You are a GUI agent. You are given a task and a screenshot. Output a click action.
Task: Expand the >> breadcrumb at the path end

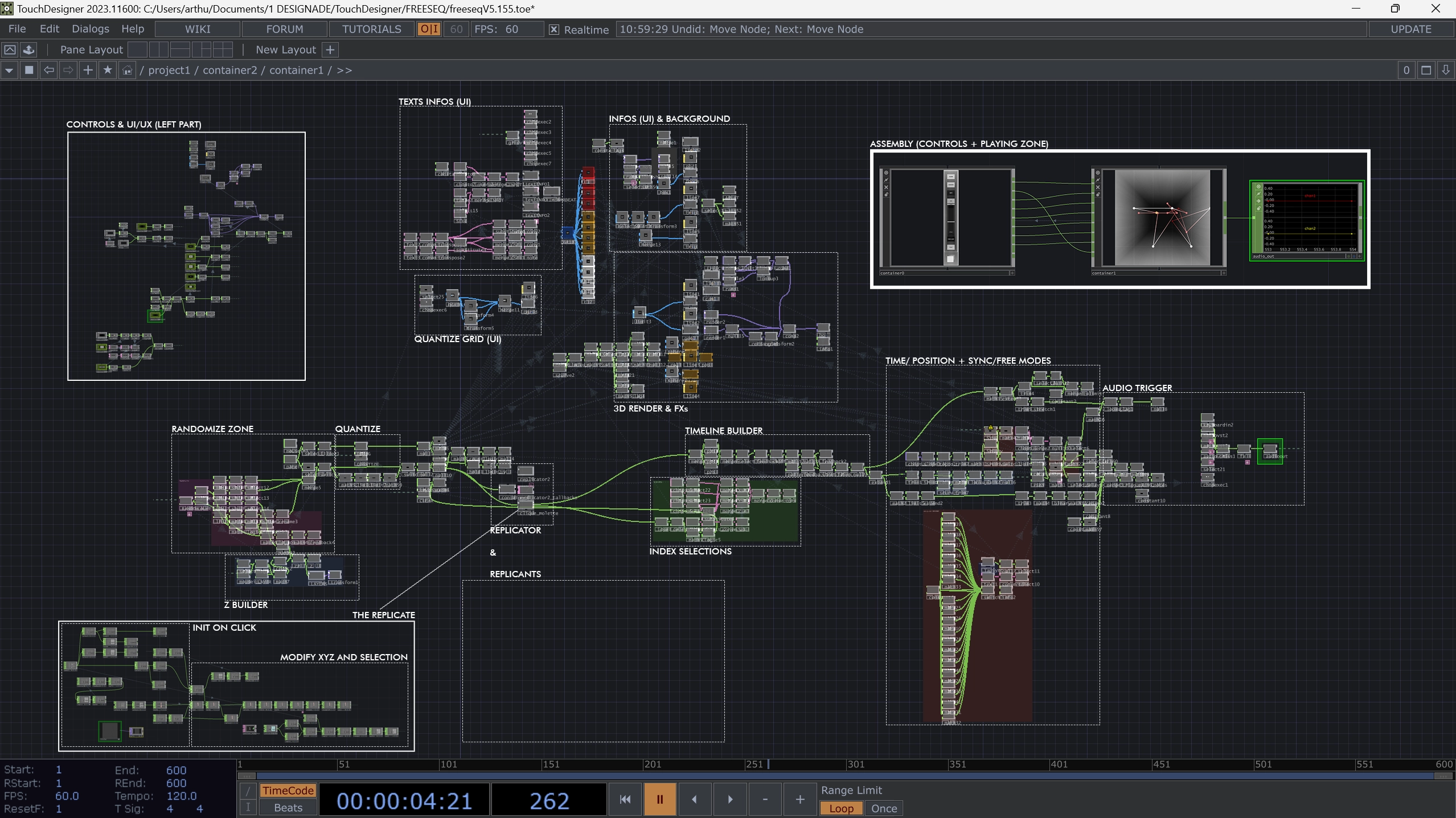coord(343,69)
